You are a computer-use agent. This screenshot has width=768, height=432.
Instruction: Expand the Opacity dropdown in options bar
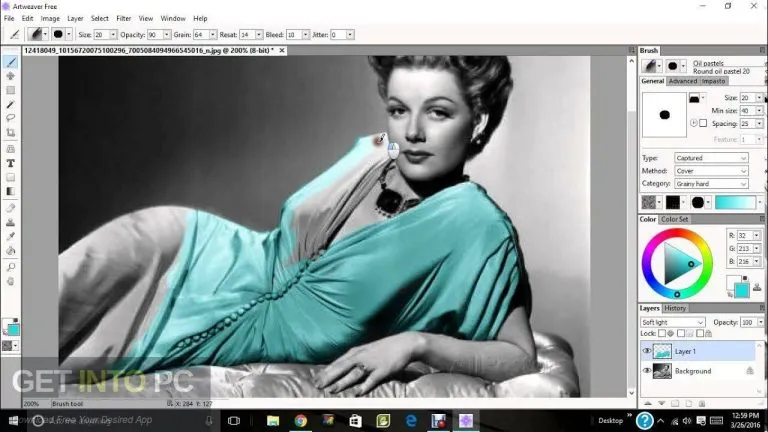tap(167, 35)
